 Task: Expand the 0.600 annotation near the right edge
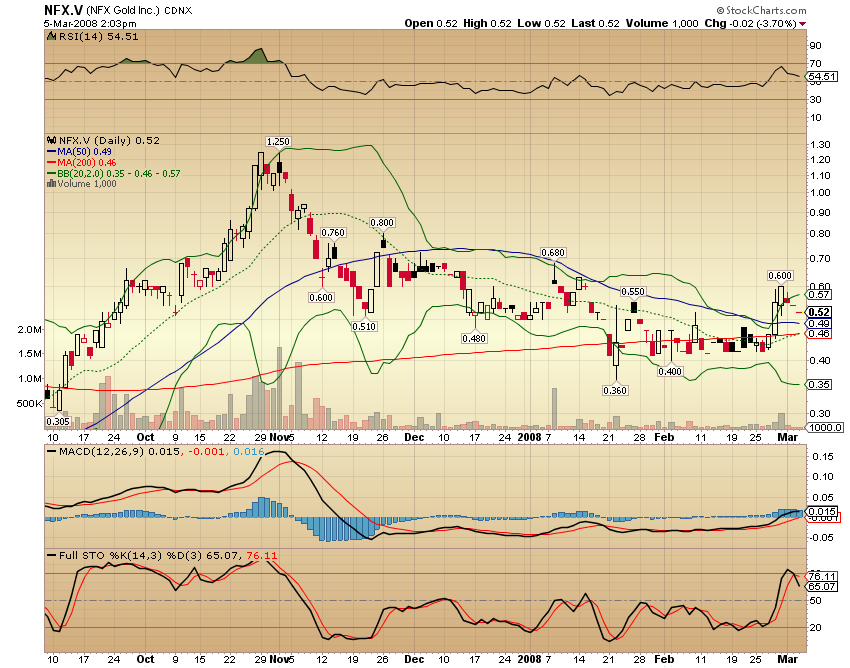click(778, 276)
